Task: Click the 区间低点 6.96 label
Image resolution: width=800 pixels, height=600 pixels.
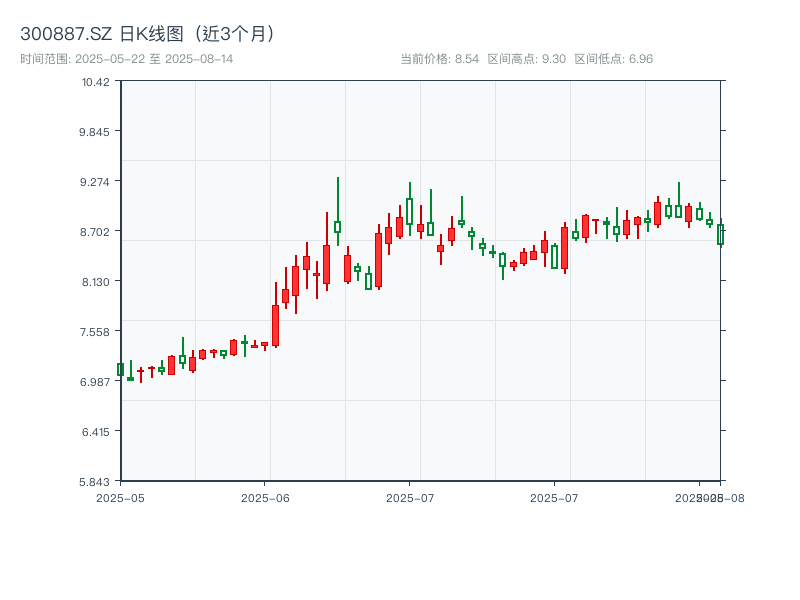Action: pyautogui.click(x=613, y=59)
